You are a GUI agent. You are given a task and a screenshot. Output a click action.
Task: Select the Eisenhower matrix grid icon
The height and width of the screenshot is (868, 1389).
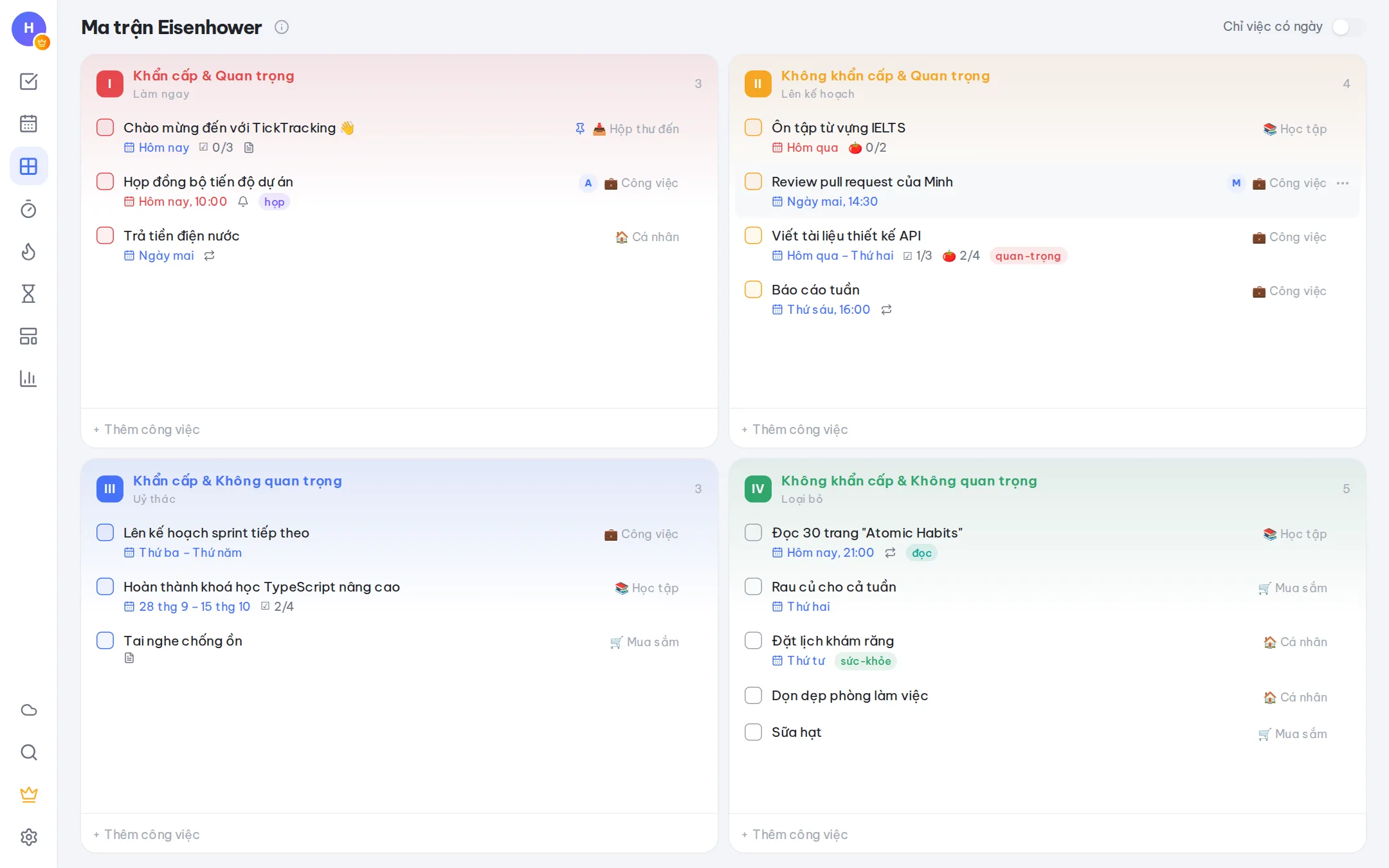click(x=28, y=167)
